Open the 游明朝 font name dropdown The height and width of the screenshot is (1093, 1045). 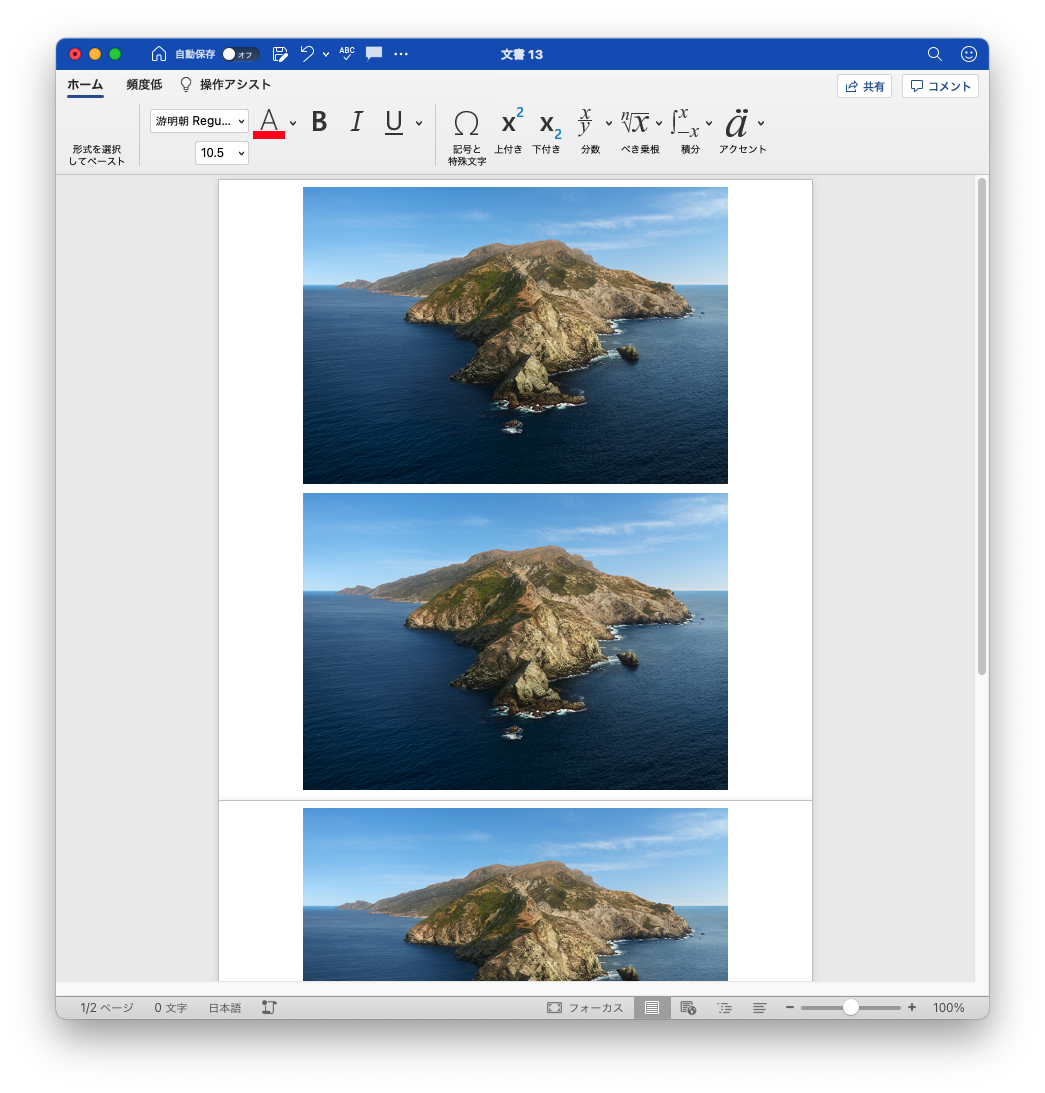click(x=199, y=121)
